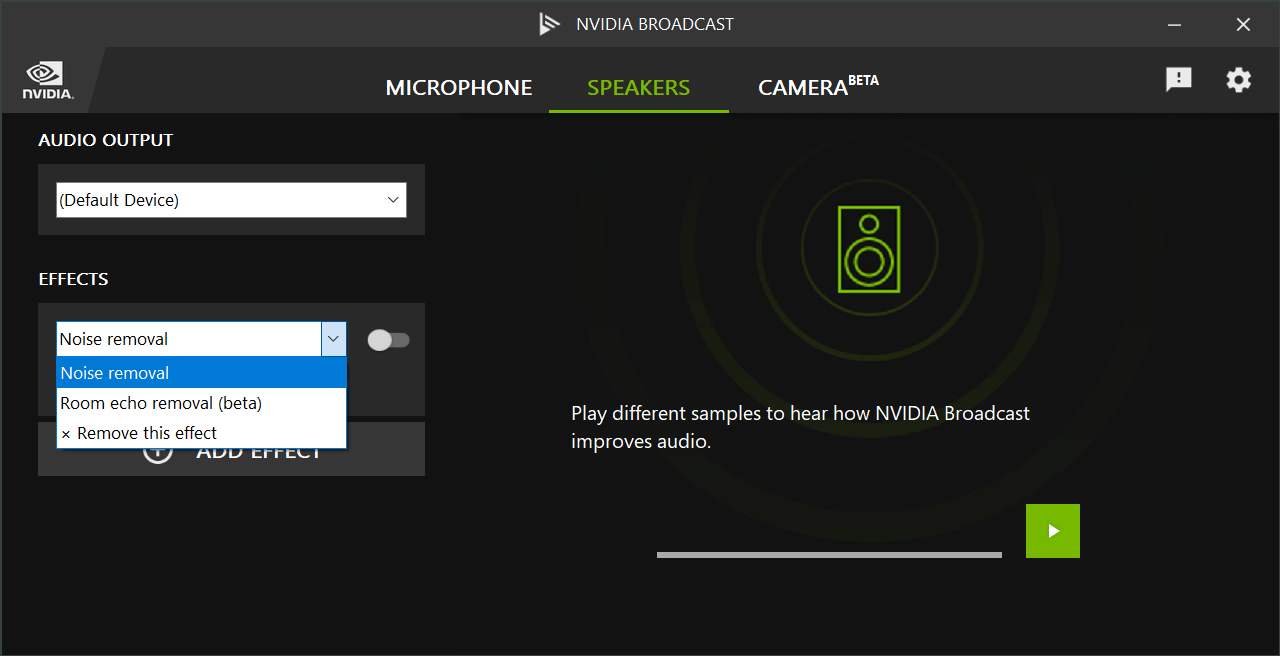Image resolution: width=1280 pixels, height=656 pixels.
Task: Click the sample playback progress bar
Action: click(829, 555)
